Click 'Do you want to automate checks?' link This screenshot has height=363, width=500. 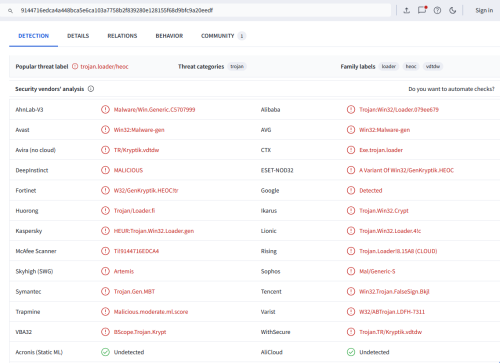point(451,89)
